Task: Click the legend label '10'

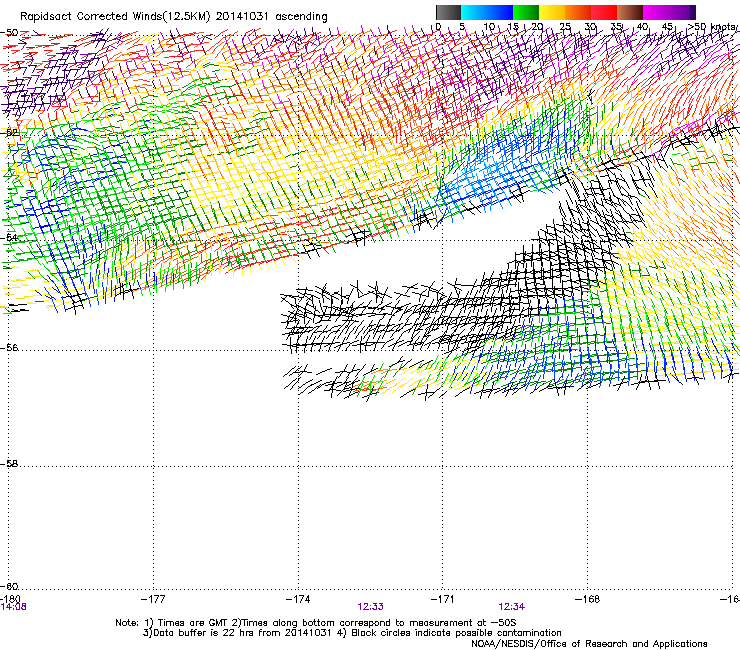Action: point(489,27)
